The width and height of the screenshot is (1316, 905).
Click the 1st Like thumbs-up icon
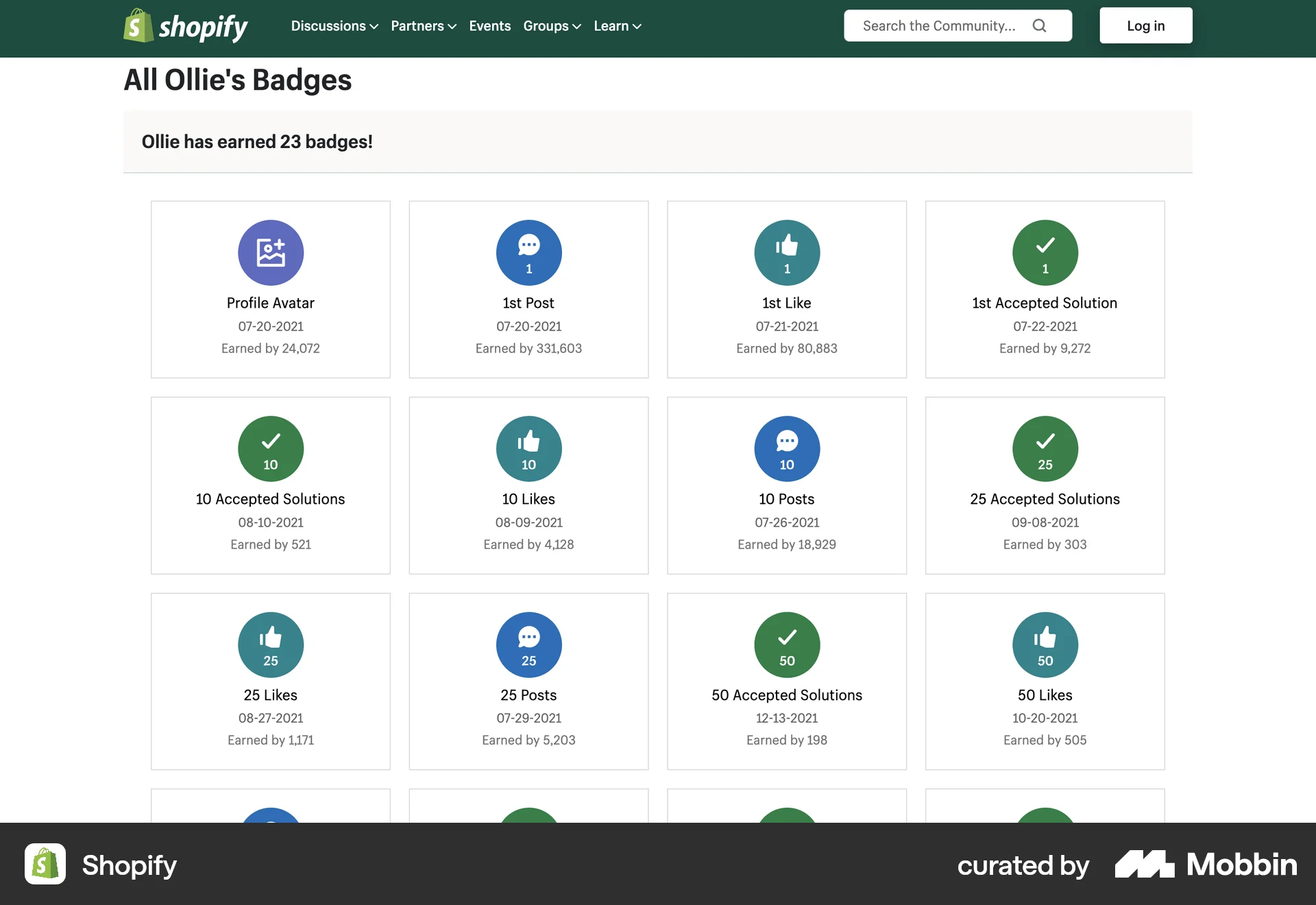pos(786,252)
